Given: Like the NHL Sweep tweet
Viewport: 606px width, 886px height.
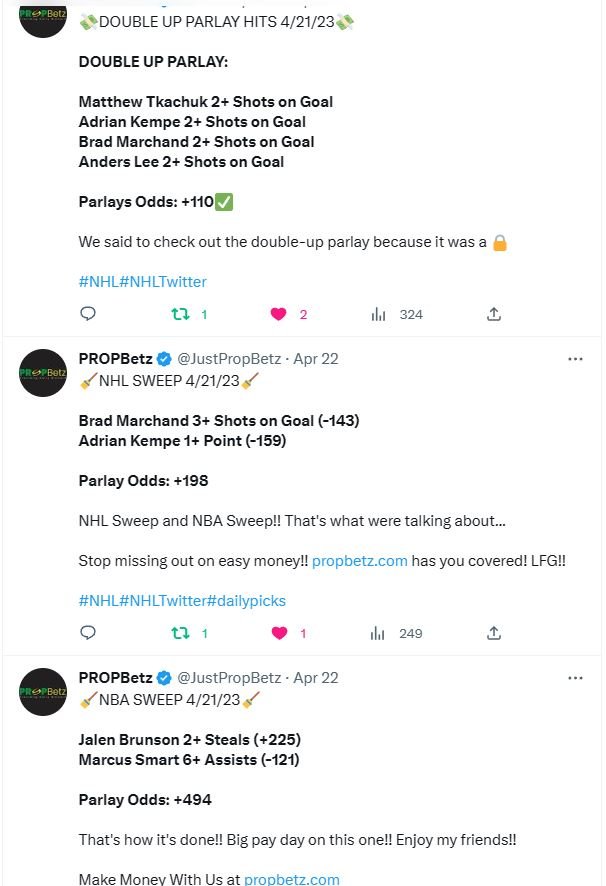Looking at the screenshot, I should click(x=279, y=633).
